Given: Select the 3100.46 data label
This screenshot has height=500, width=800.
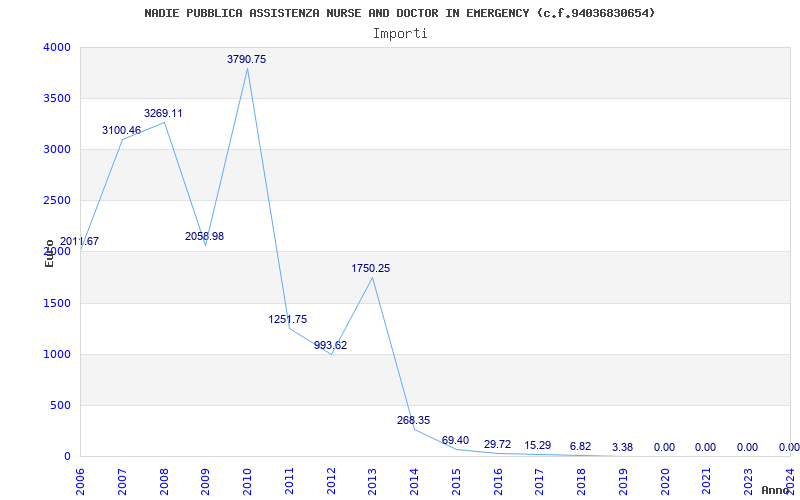Looking at the screenshot, I should coord(121,130).
